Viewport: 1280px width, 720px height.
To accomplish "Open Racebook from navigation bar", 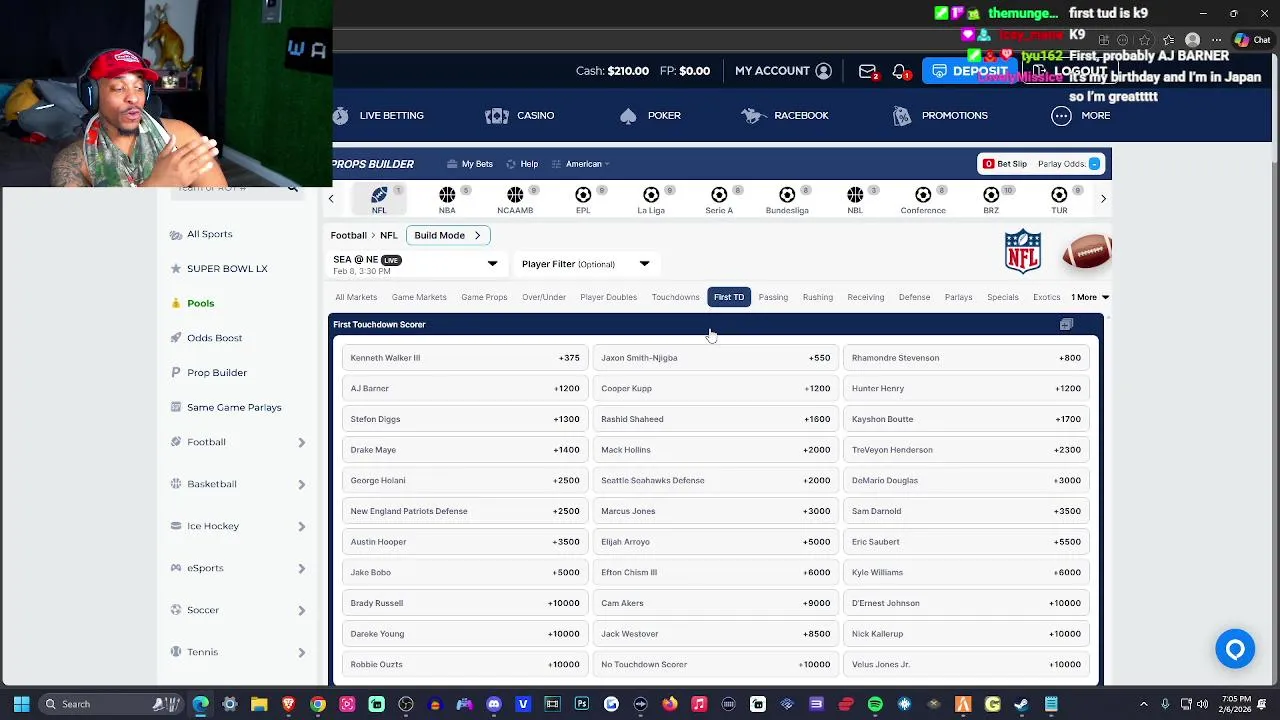I will pyautogui.click(x=785, y=115).
